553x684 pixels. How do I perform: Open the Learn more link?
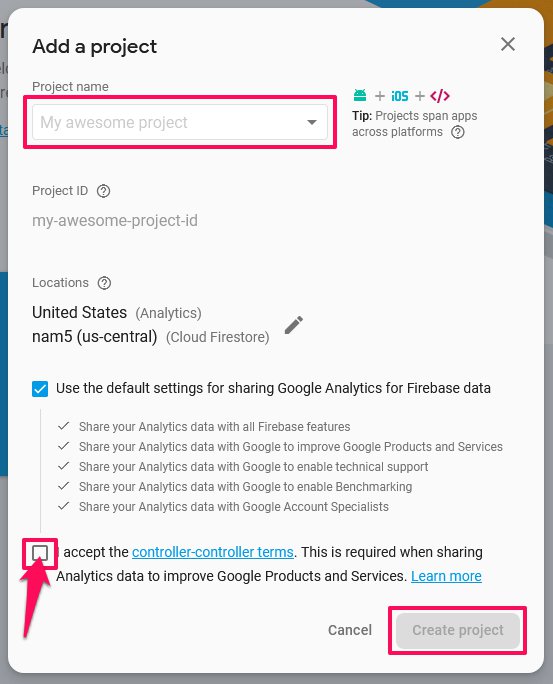[x=446, y=576]
